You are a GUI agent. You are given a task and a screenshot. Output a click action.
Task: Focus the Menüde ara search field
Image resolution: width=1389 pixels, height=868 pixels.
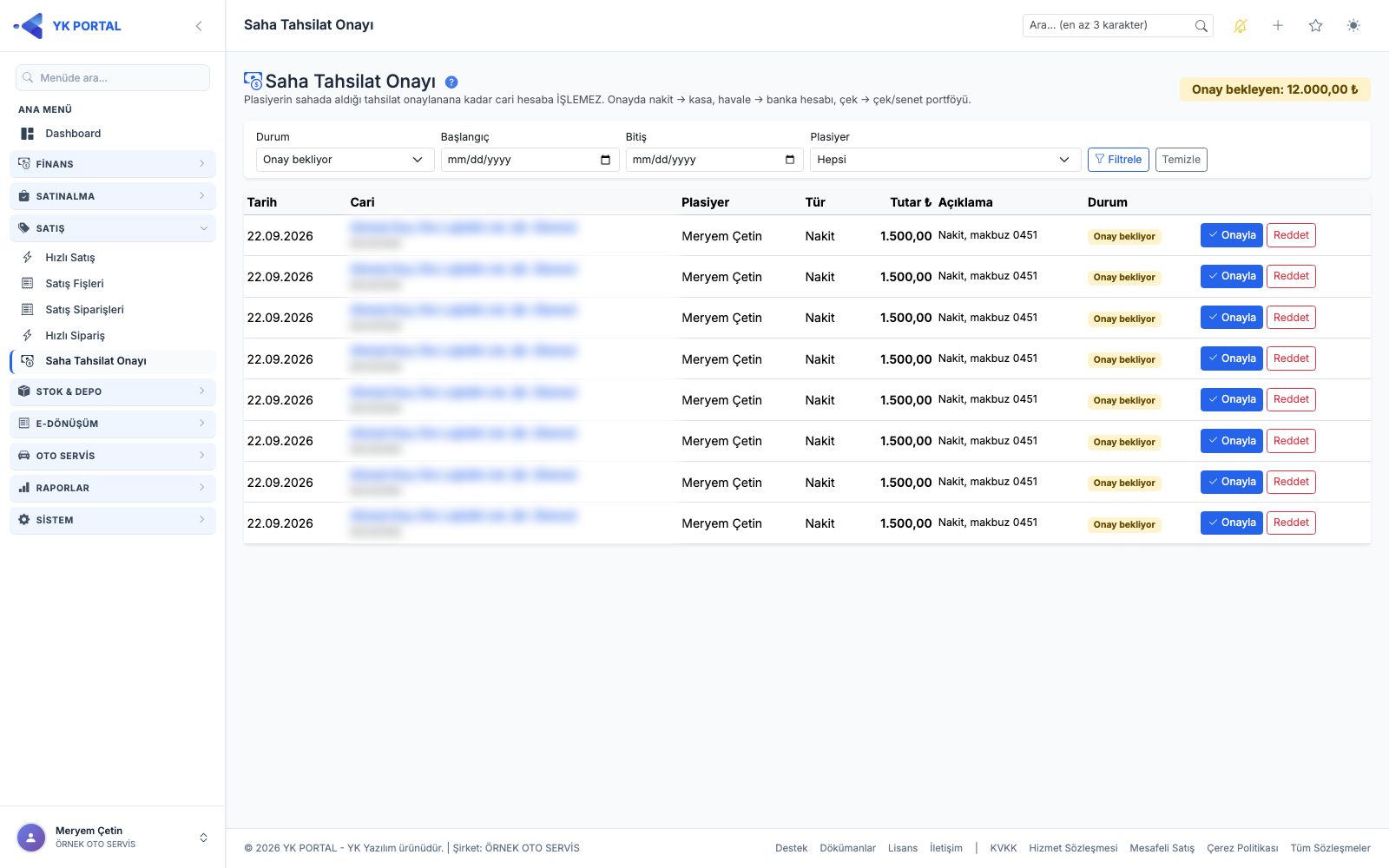(x=113, y=77)
